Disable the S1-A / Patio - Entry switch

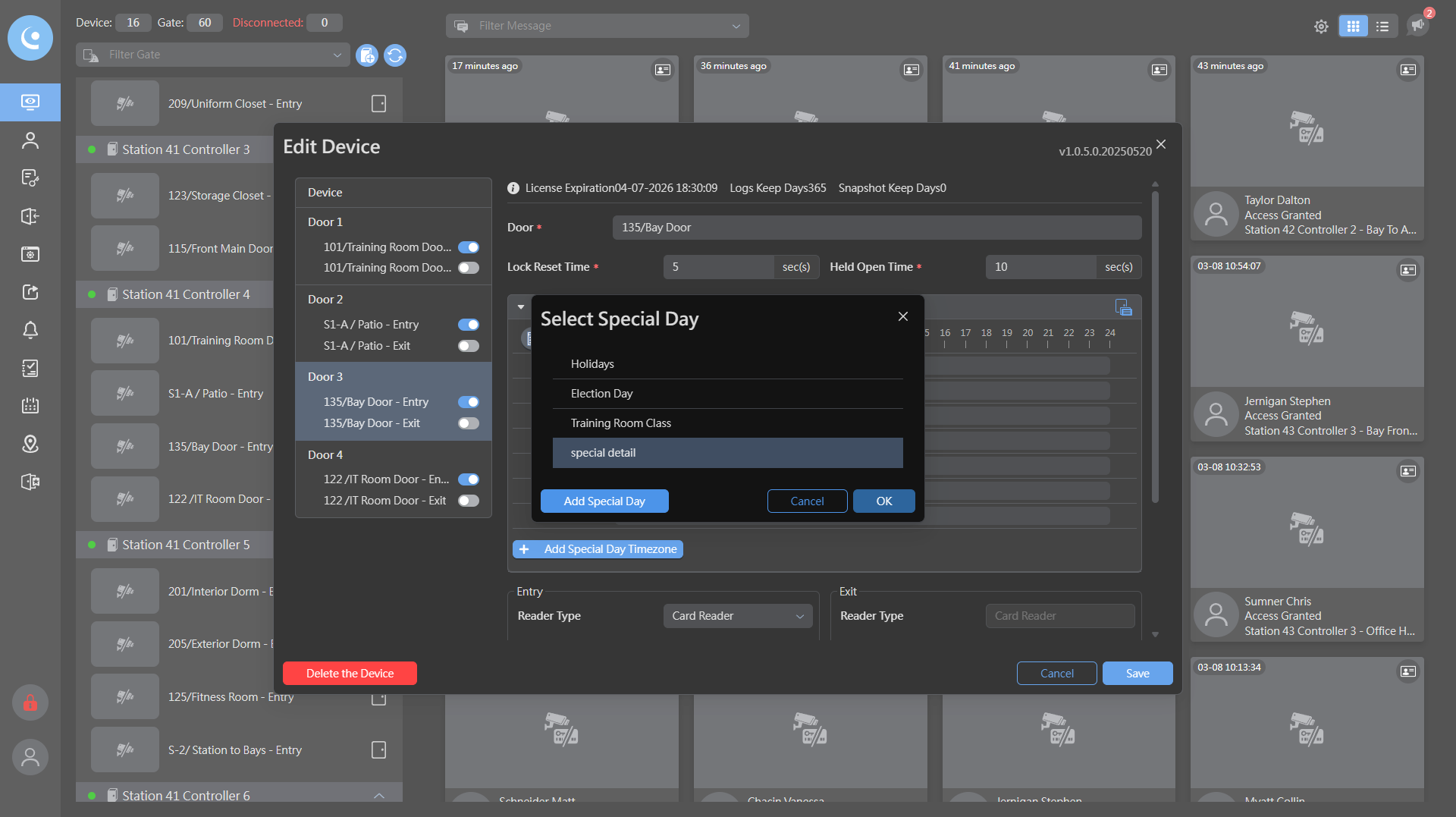469,325
